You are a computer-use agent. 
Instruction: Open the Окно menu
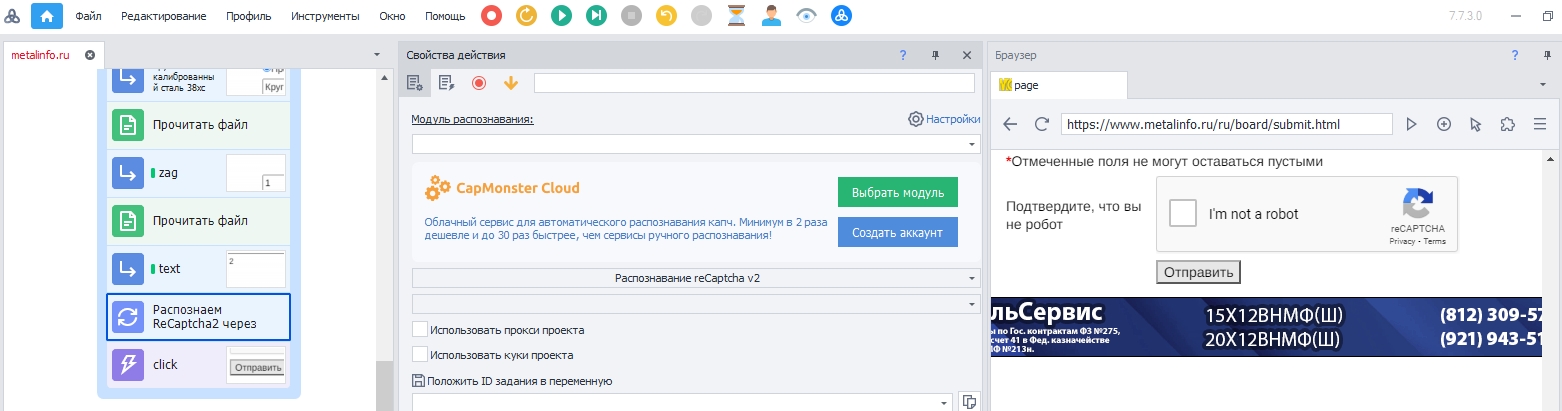pyautogui.click(x=393, y=16)
